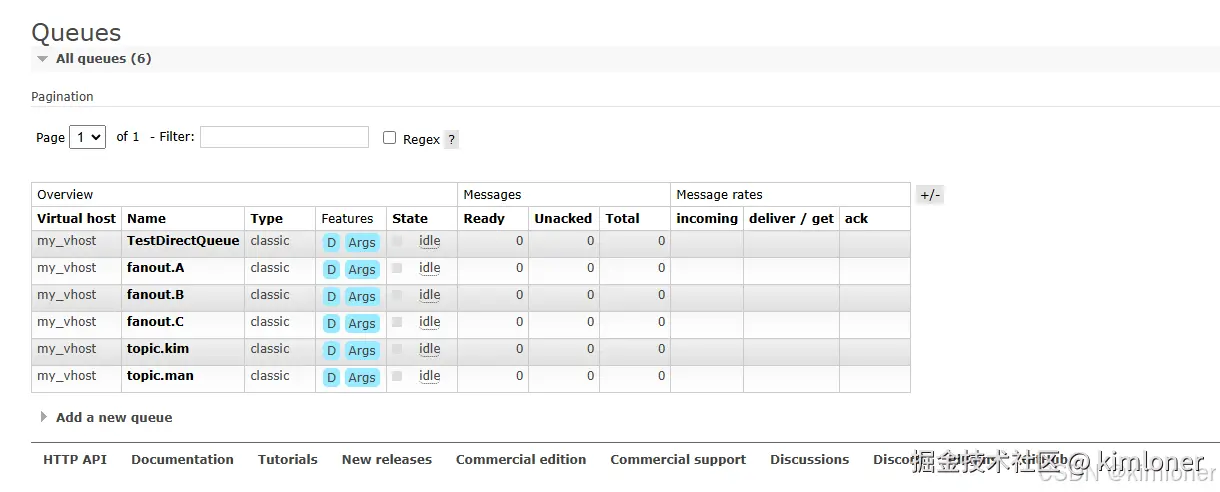Open the topic.kim queue link
Viewport: 1220px width, 492px height.
[158, 349]
